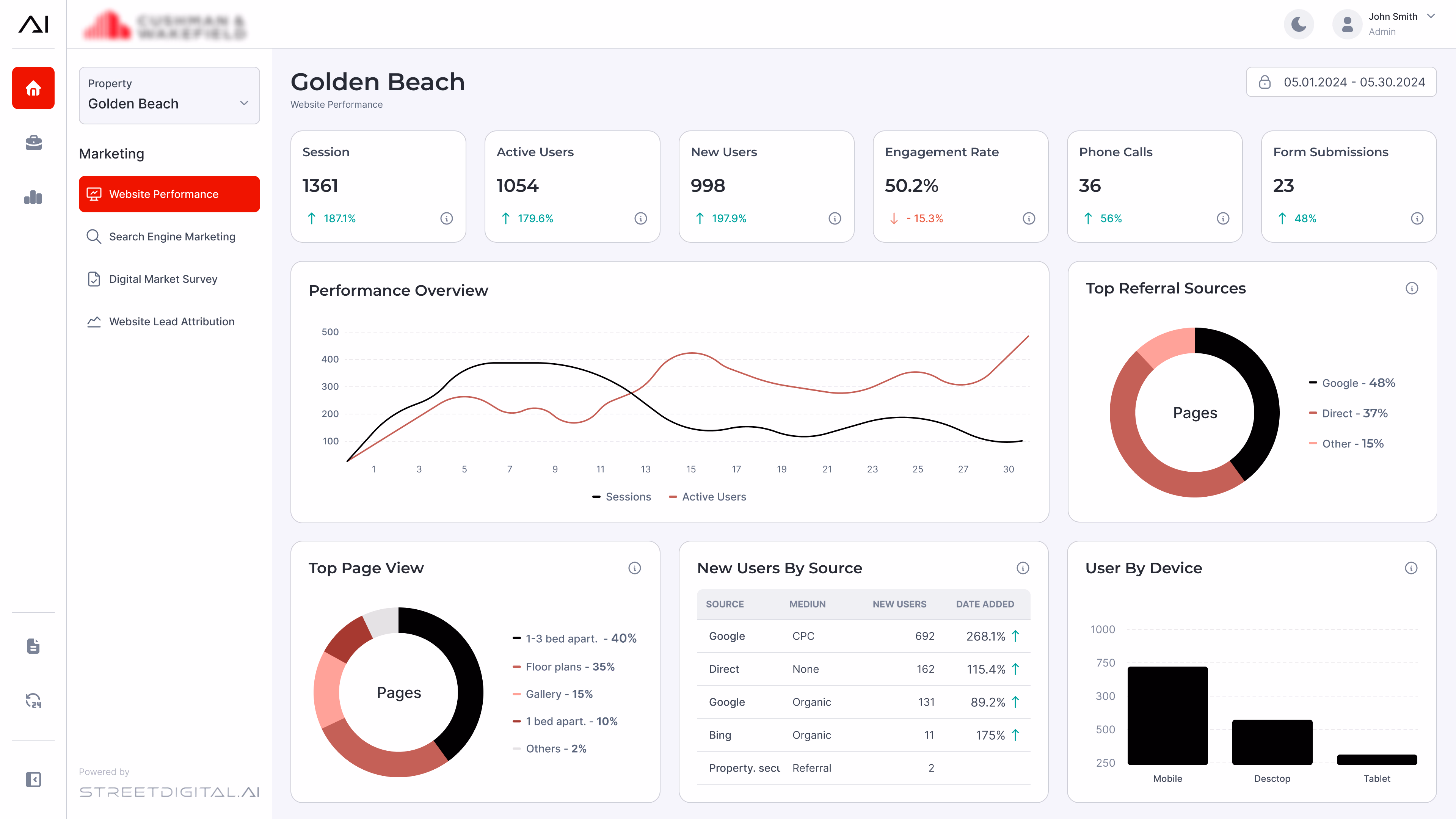Open the home dashboard icon
This screenshot has width=1456, height=819.
tap(33, 88)
